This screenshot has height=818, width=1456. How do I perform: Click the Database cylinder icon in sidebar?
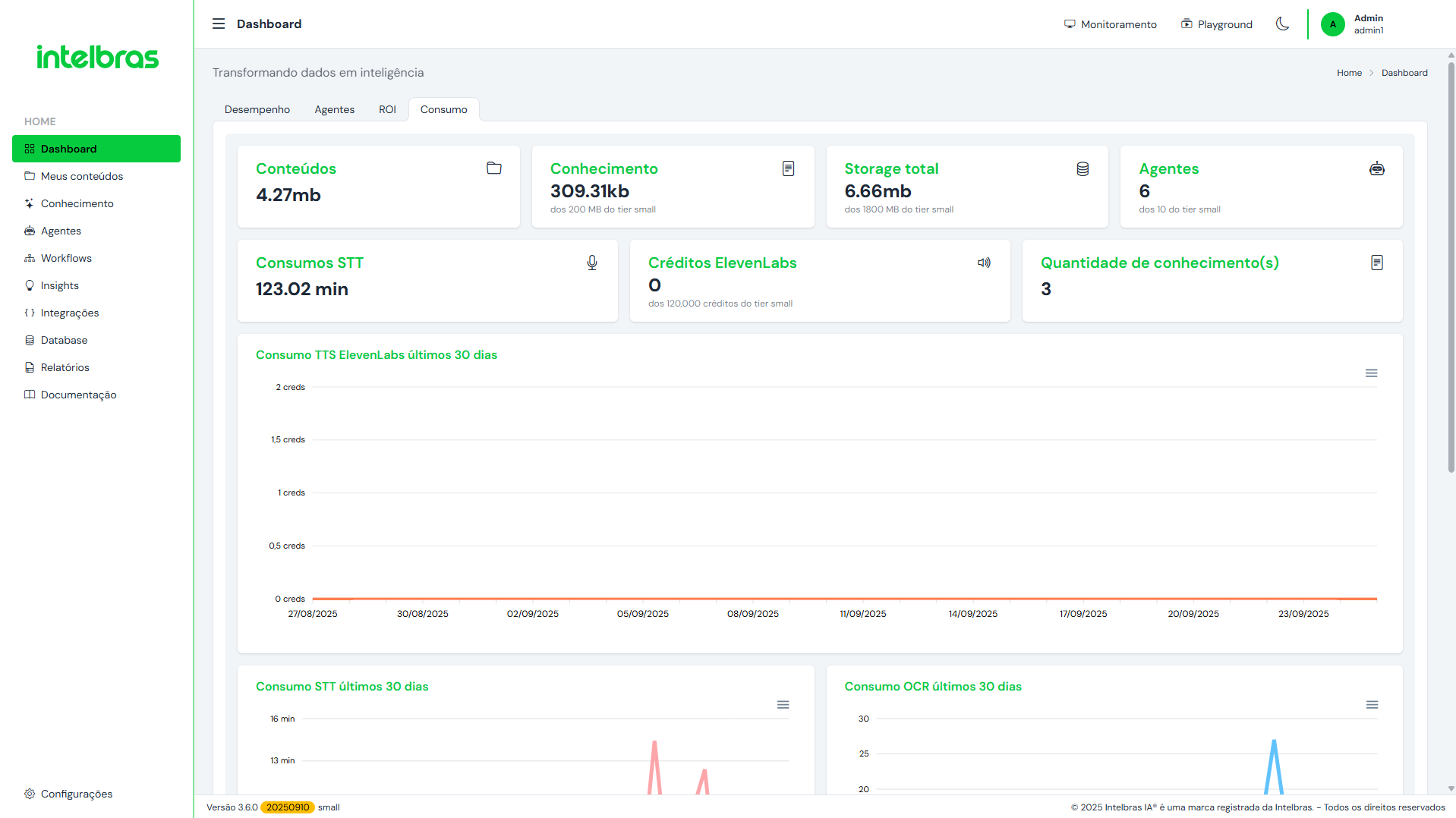click(x=30, y=340)
